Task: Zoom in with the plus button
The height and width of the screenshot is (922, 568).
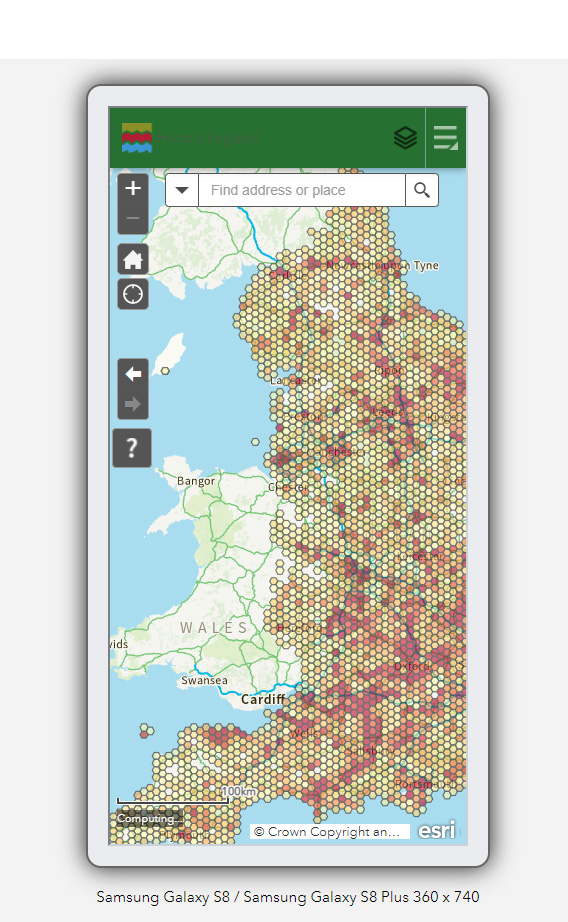Action: pyautogui.click(x=133, y=188)
